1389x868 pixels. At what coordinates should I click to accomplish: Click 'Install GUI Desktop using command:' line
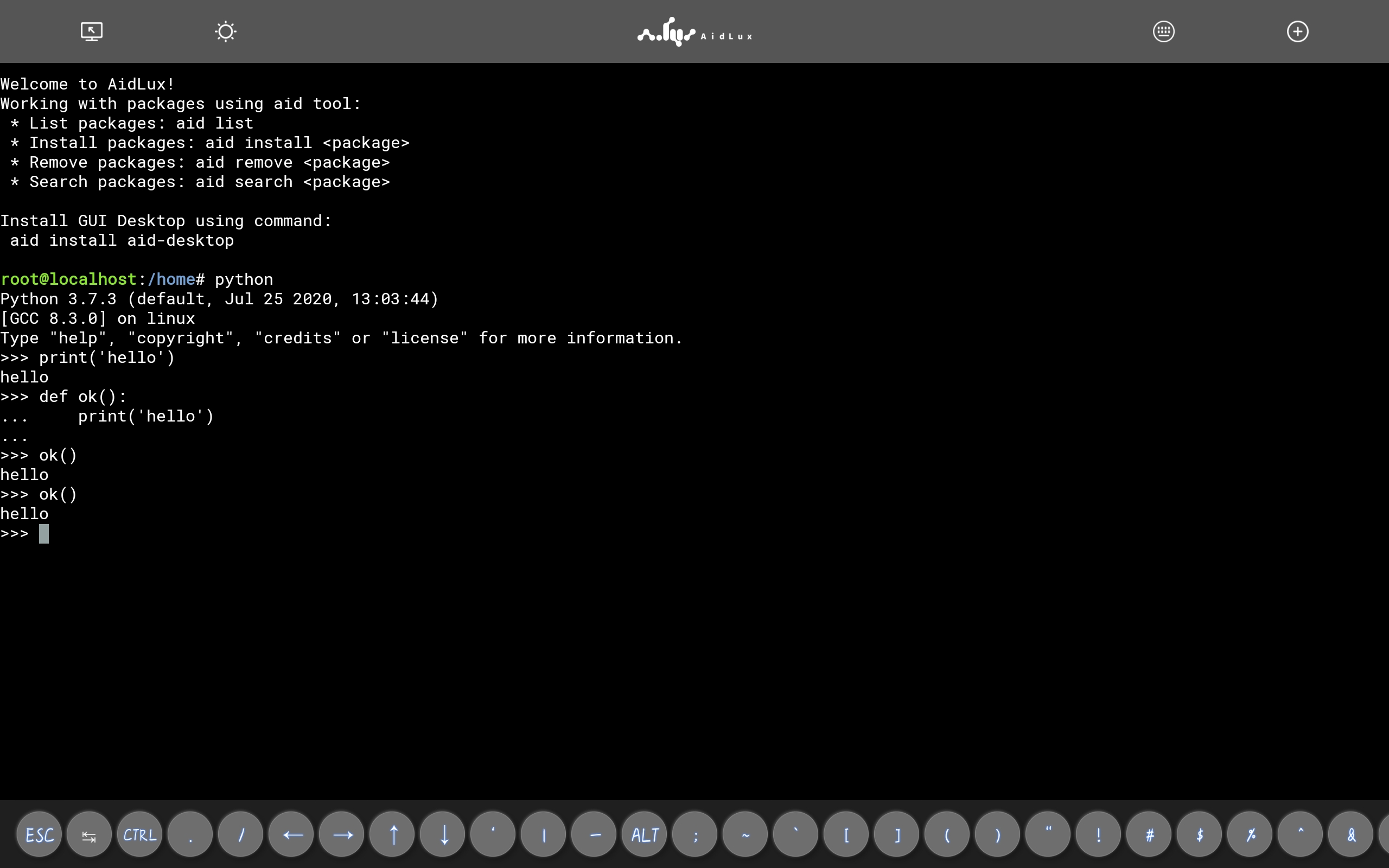[166, 221]
